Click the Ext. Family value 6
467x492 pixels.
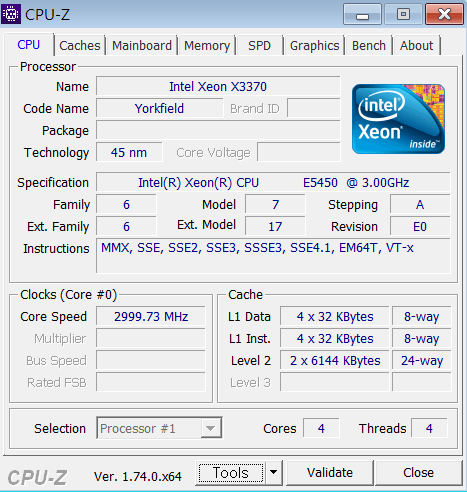tap(126, 227)
